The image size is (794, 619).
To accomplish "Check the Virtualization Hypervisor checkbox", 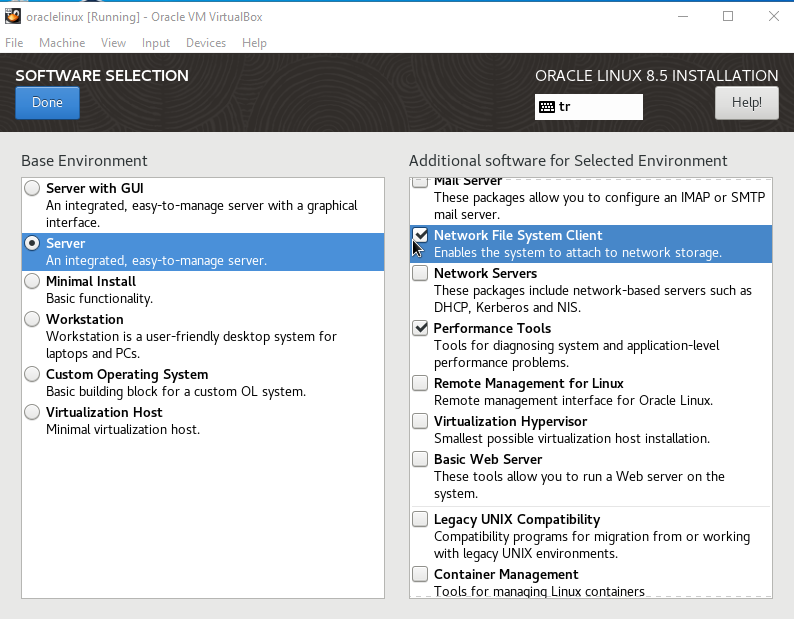I will click(420, 421).
